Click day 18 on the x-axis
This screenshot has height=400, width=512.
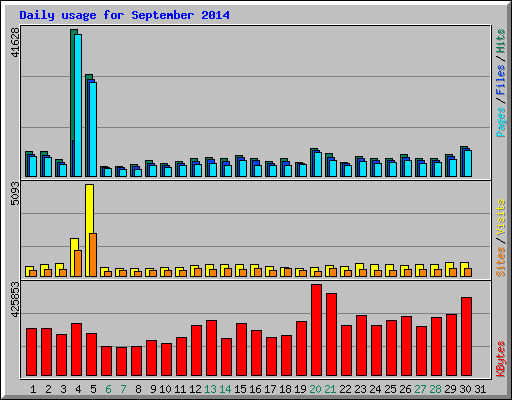[285, 389]
